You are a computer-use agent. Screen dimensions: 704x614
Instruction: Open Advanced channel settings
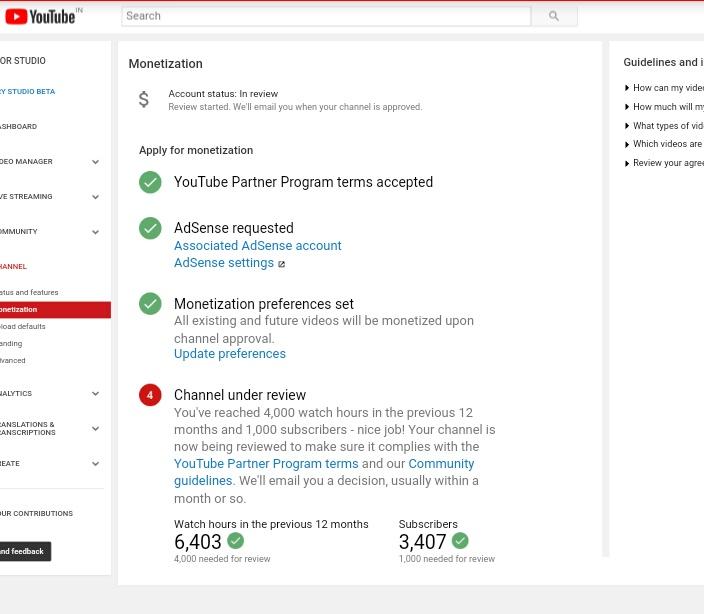13,360
